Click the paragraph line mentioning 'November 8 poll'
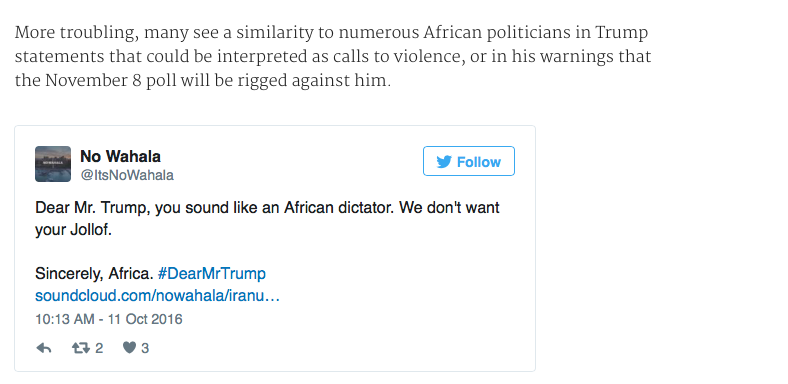 (203, 80)
